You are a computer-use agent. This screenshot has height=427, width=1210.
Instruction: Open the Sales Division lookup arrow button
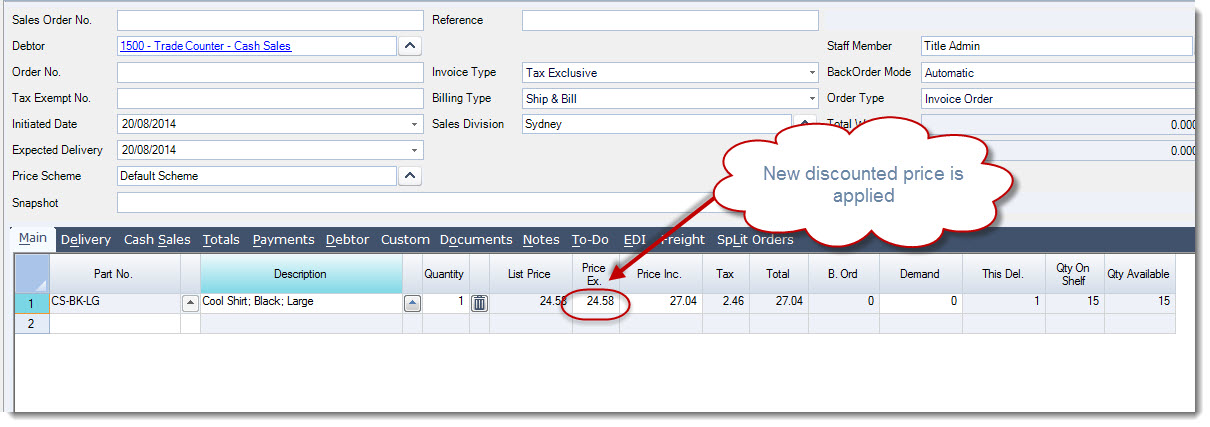coord(805,124)
